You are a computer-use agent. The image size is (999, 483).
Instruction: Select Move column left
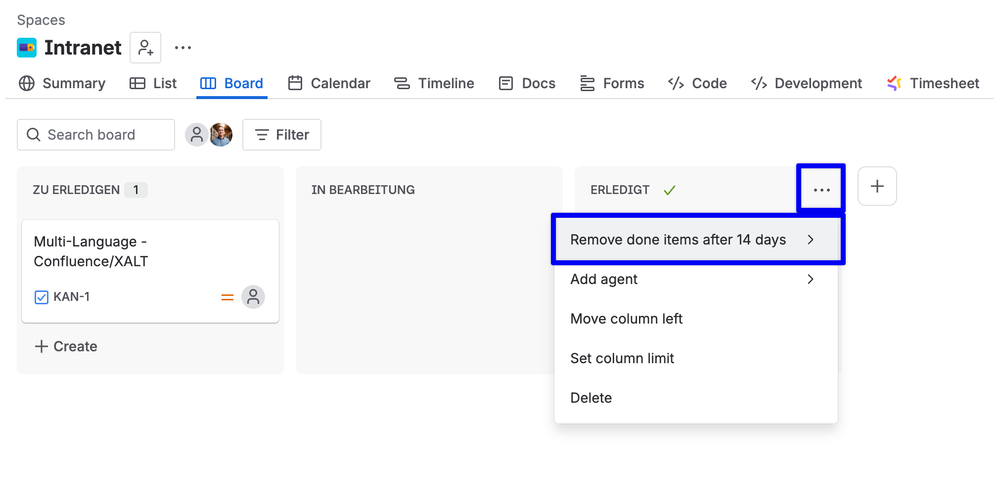pos(696,319)
